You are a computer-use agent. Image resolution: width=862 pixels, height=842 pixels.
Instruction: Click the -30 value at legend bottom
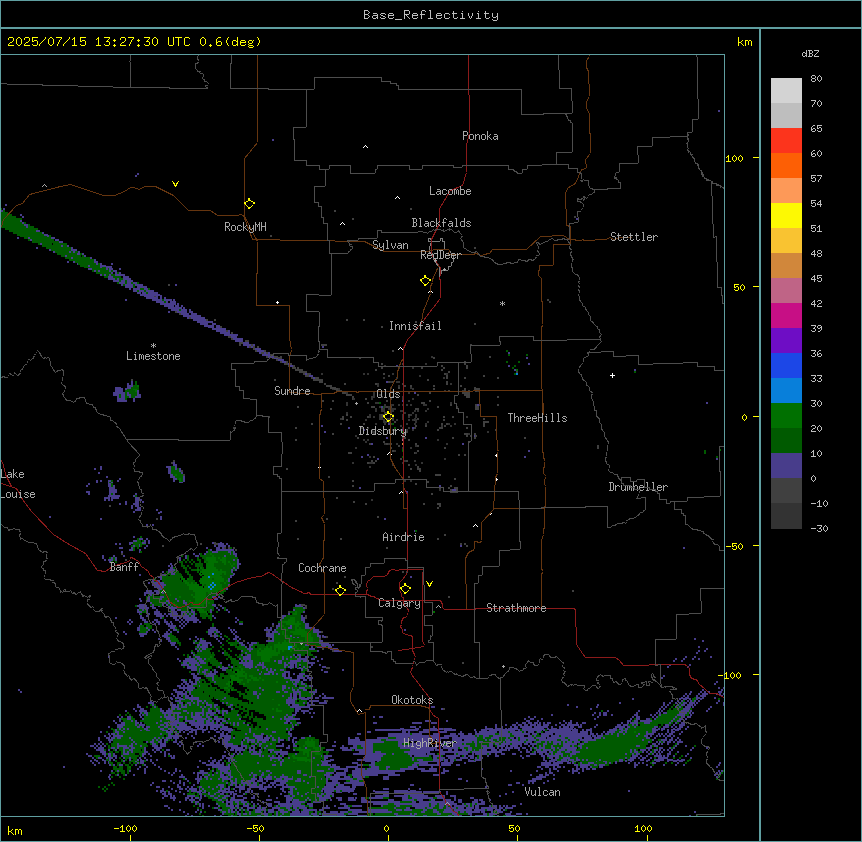[x=819, y=528]
